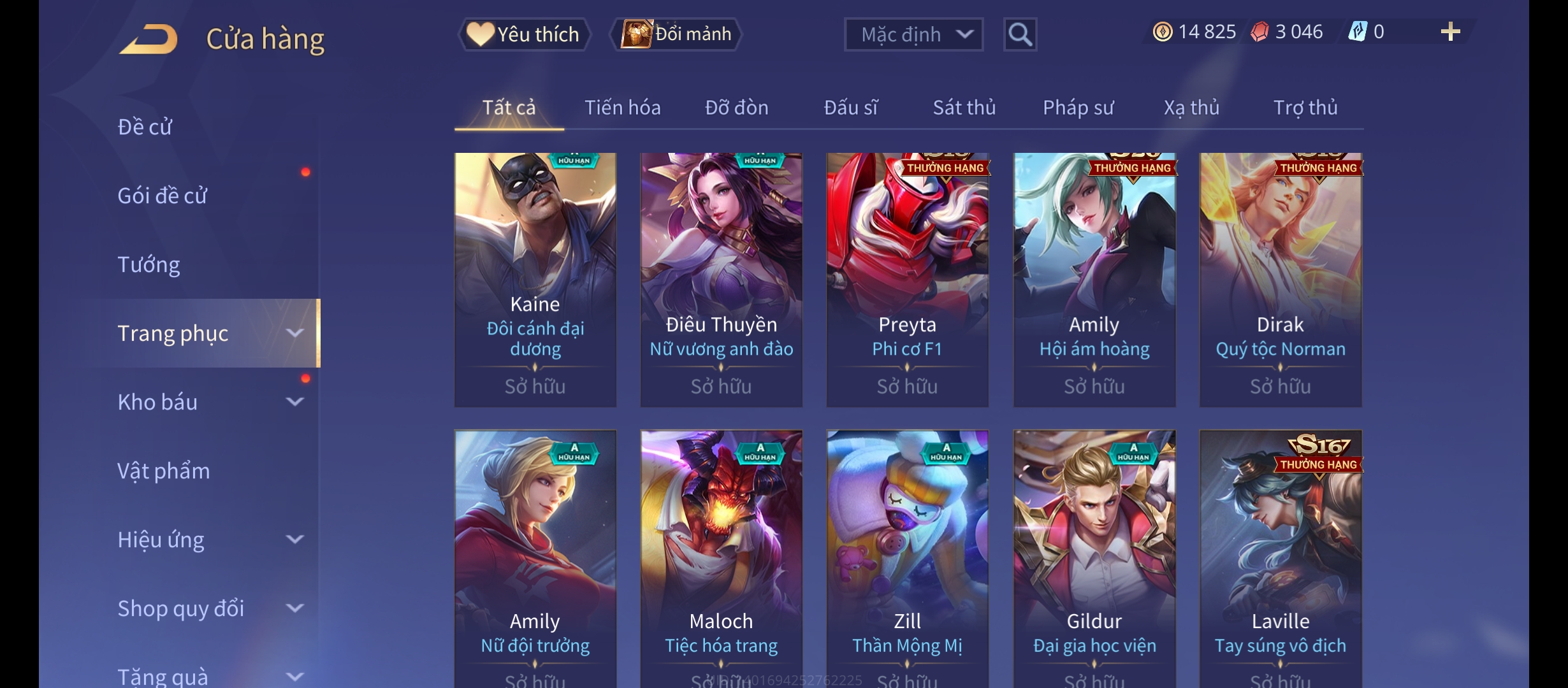Open the Mặc định sort dropdown
The height and width of the screenshot is (688, 1568).
pos(913,34)
